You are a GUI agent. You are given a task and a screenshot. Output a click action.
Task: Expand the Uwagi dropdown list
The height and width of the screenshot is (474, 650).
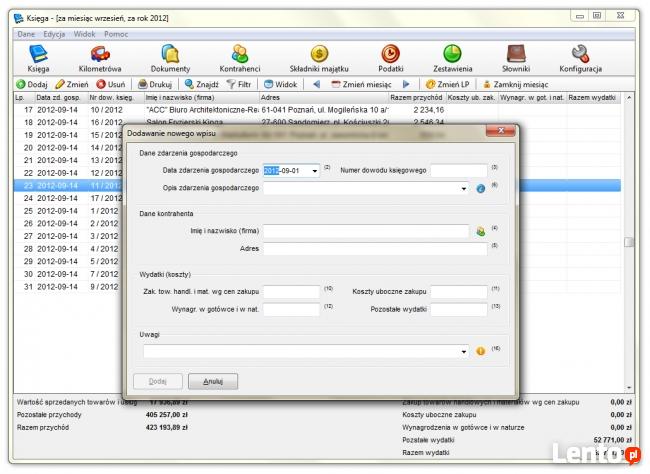465,351
